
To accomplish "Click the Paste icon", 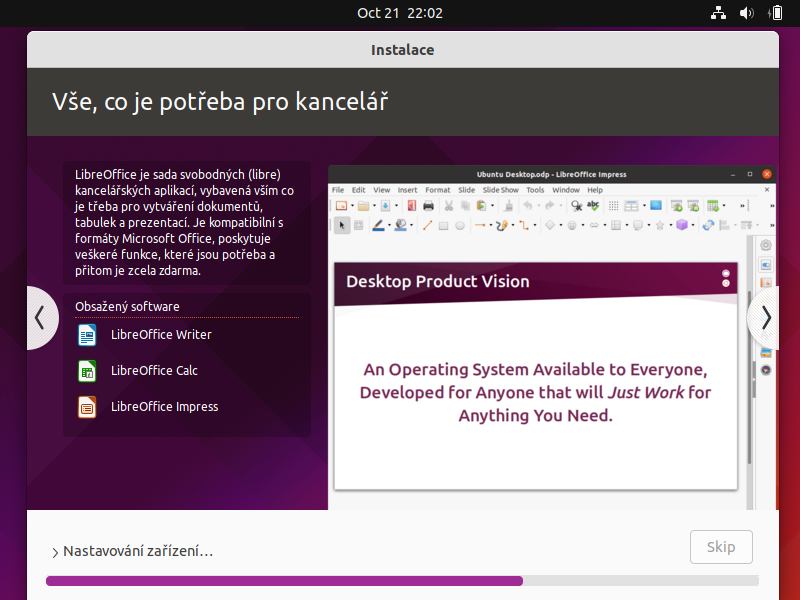I will (x=481, y=204).
